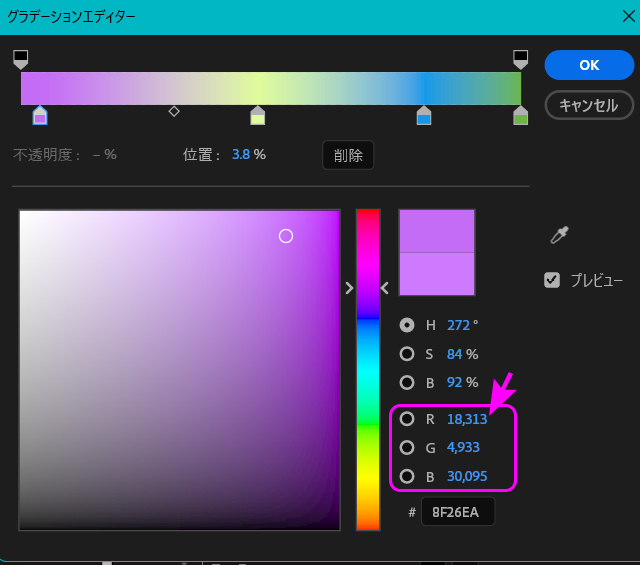The height and width of the screenshot is (565, 640).
Task: Click the new color preview swatch
Action: click(436, 231)
